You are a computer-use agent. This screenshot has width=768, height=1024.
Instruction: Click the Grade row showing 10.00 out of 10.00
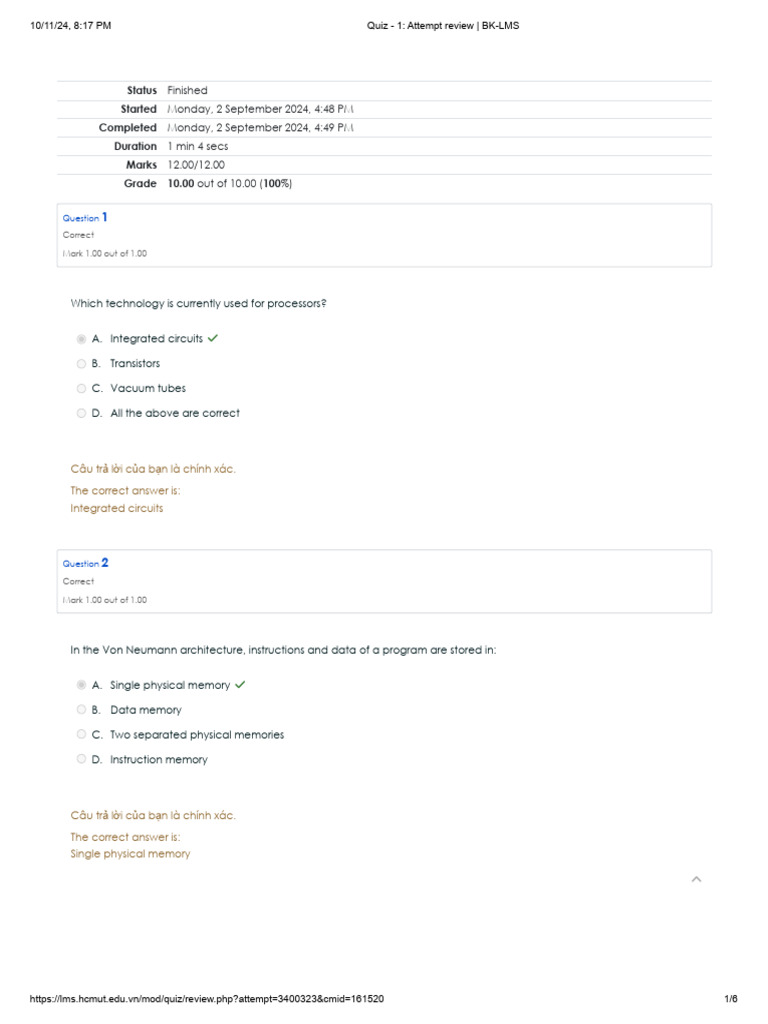pyautogui.click(x=230, y=184)
